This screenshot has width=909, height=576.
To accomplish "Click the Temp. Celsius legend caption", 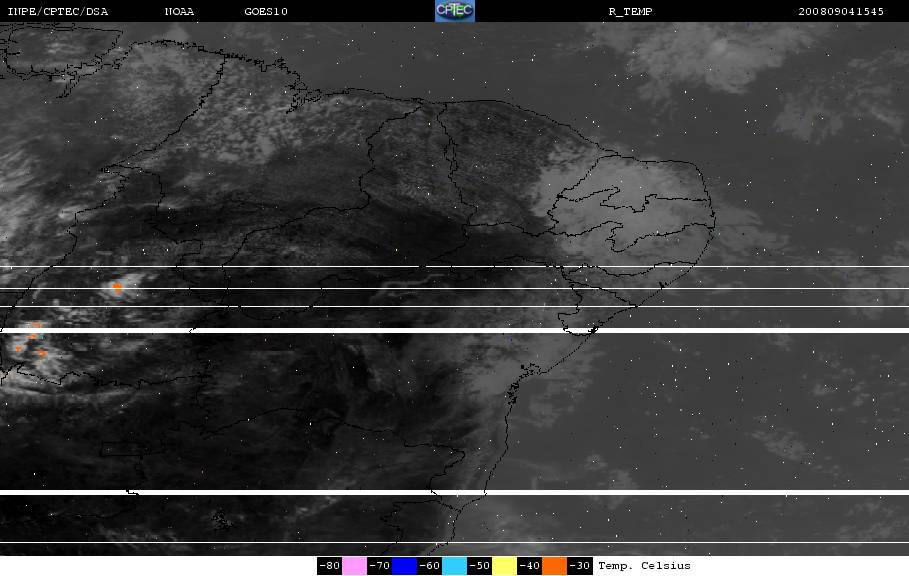I will coord(644,566).
